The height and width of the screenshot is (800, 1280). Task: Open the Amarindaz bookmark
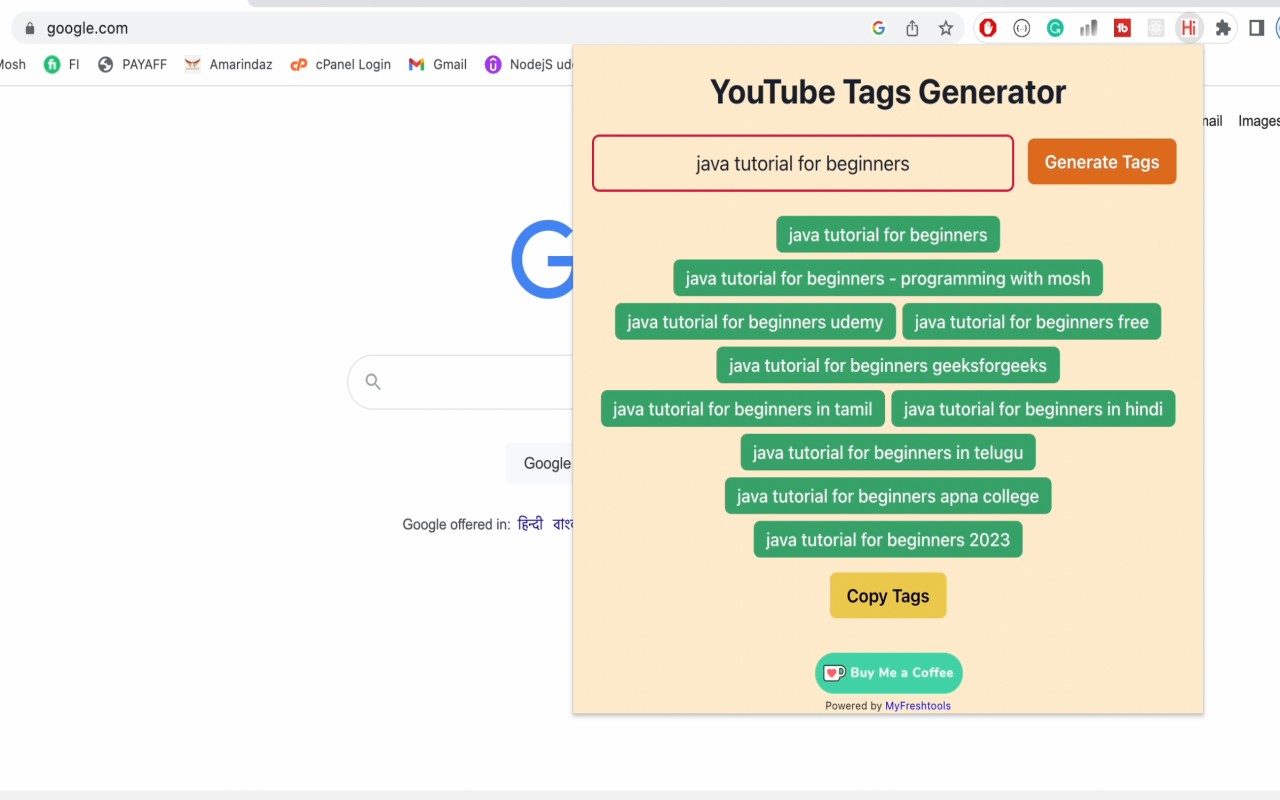(228, 64)
